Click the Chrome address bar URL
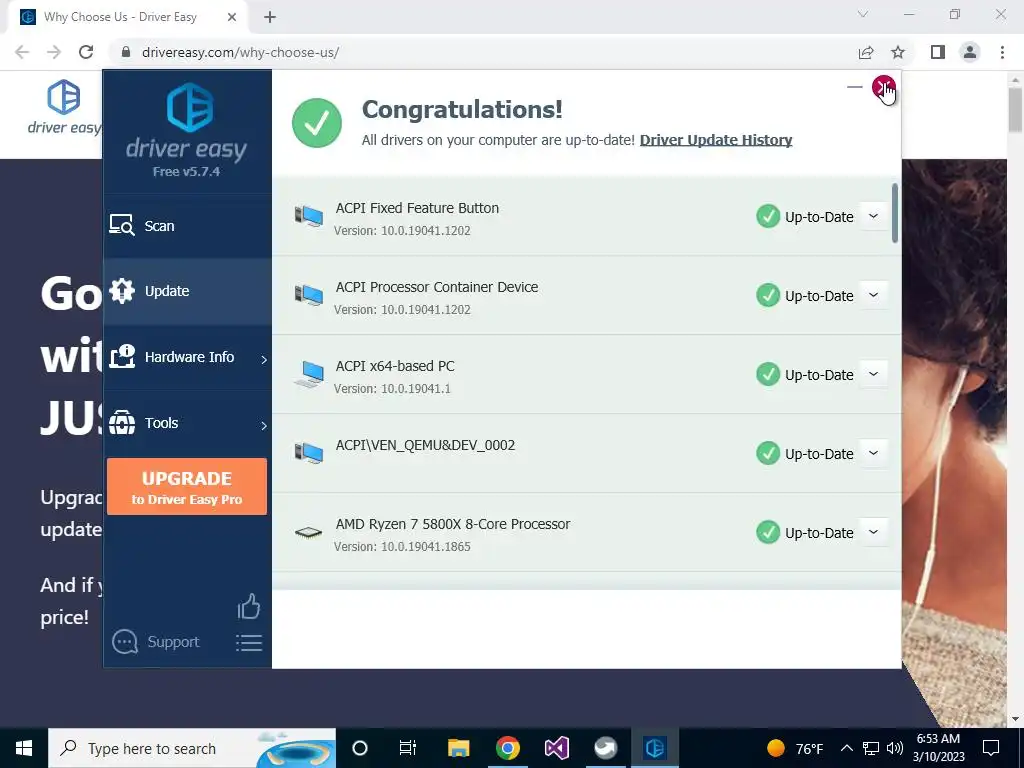 240,52
